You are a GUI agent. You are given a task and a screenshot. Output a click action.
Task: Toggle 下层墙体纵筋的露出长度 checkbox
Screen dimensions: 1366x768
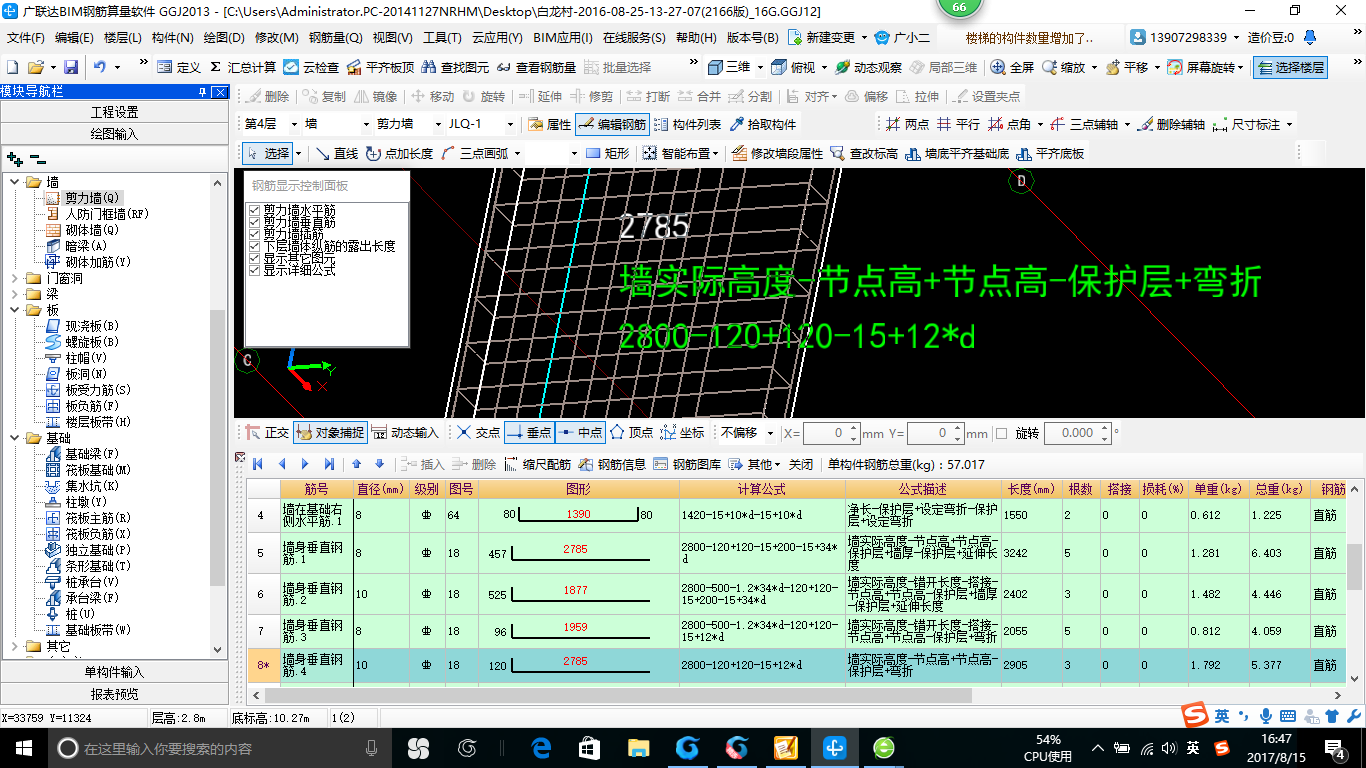click(253, 246)
